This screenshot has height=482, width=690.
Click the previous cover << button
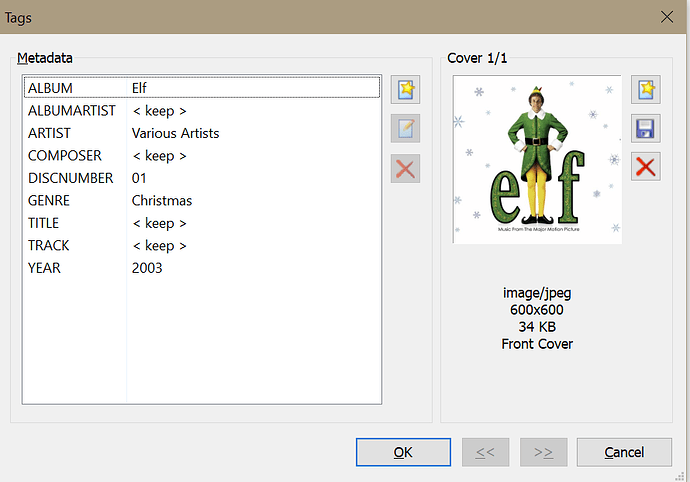tap(485, 452)
